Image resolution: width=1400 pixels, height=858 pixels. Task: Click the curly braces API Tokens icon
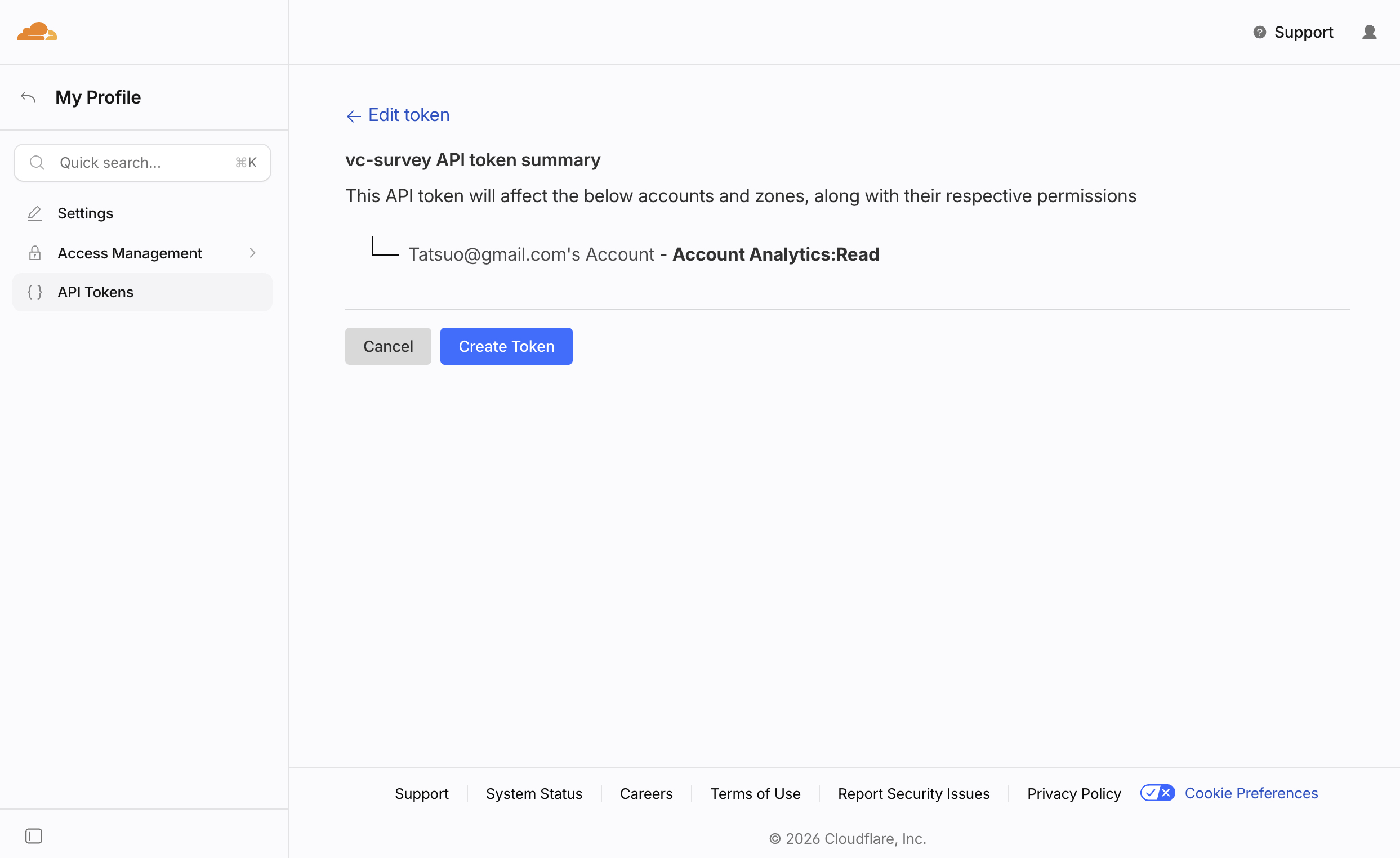pyautogui.click(x=35, y=292)
